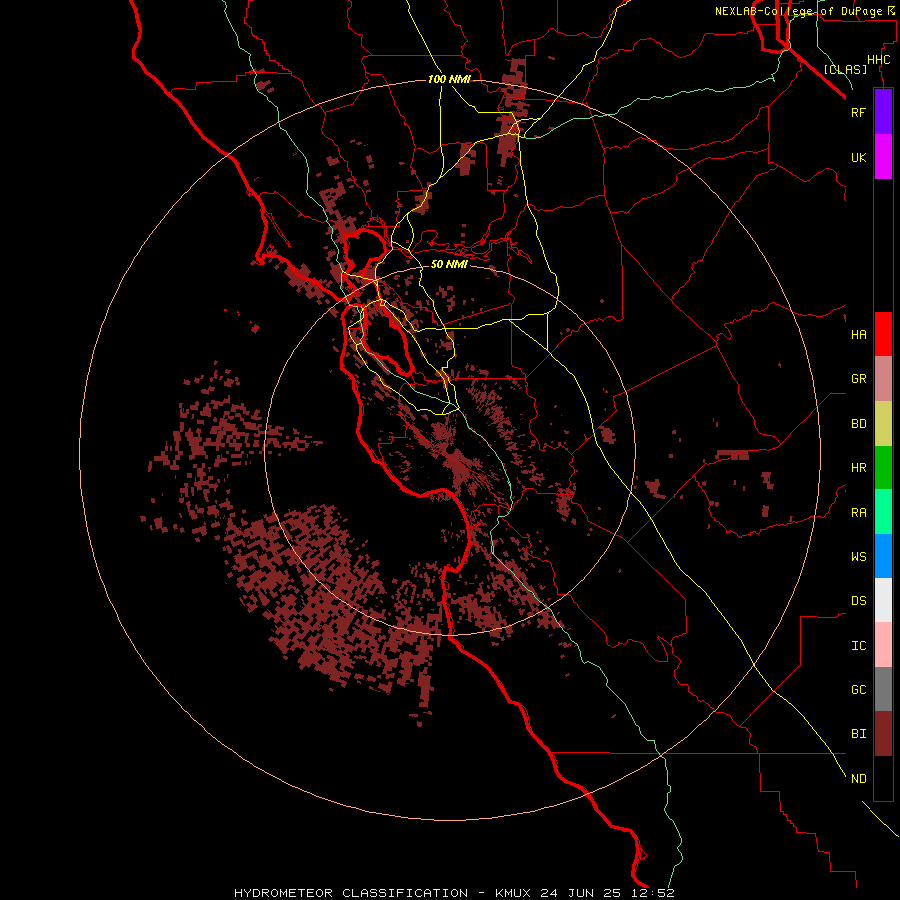Click the HR green legend color swatch
Image resolution: width=900 pixels, height=900 pixels.
click(x=883, y=468)
